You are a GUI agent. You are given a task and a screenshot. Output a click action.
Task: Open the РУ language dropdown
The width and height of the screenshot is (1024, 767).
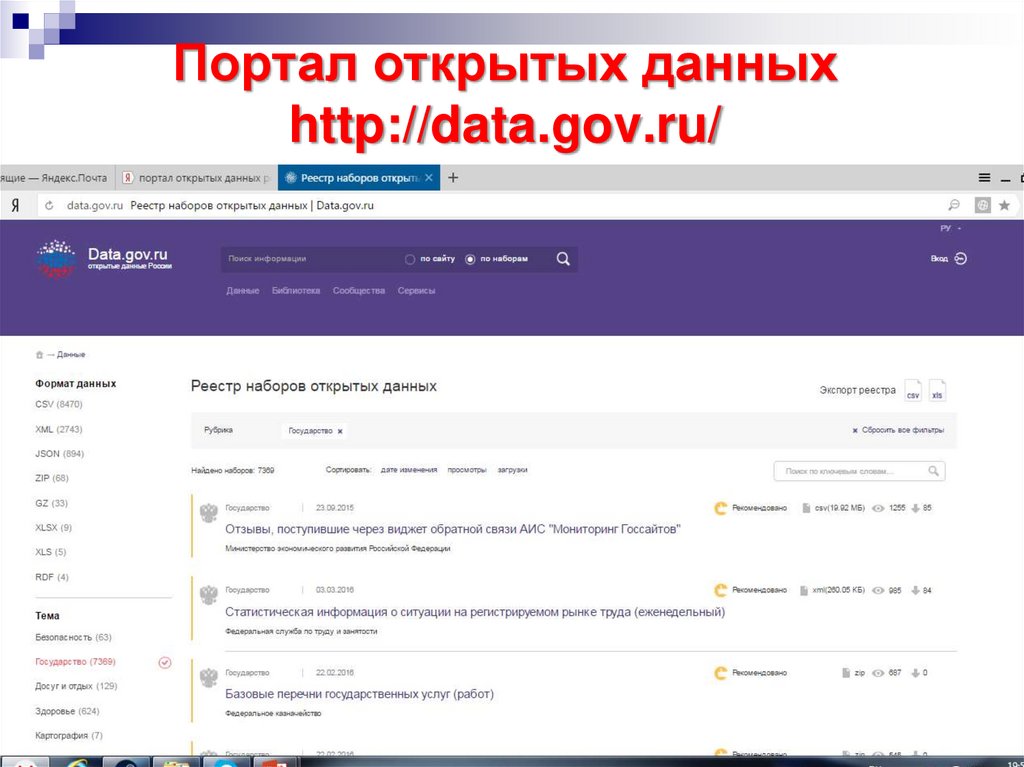point(951,228)
